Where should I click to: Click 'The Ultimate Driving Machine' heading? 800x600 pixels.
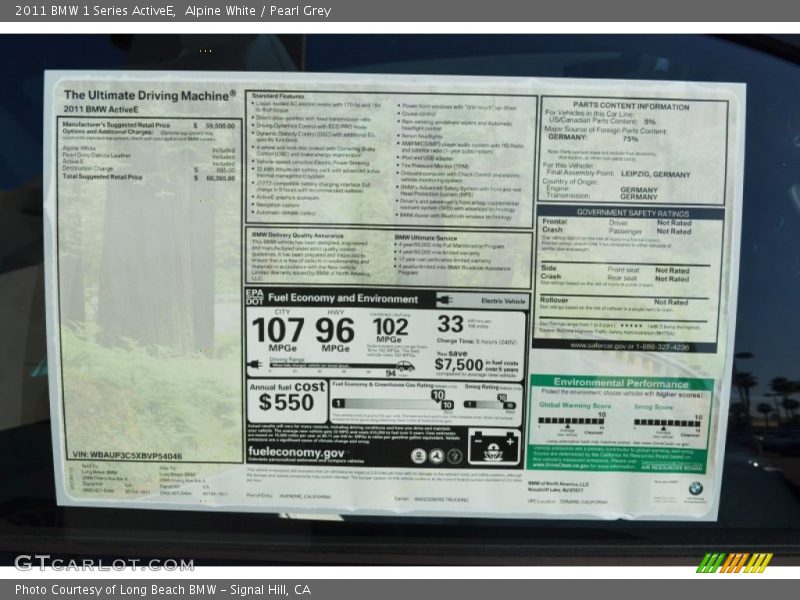pyautogui.click(x=150, y=95)
